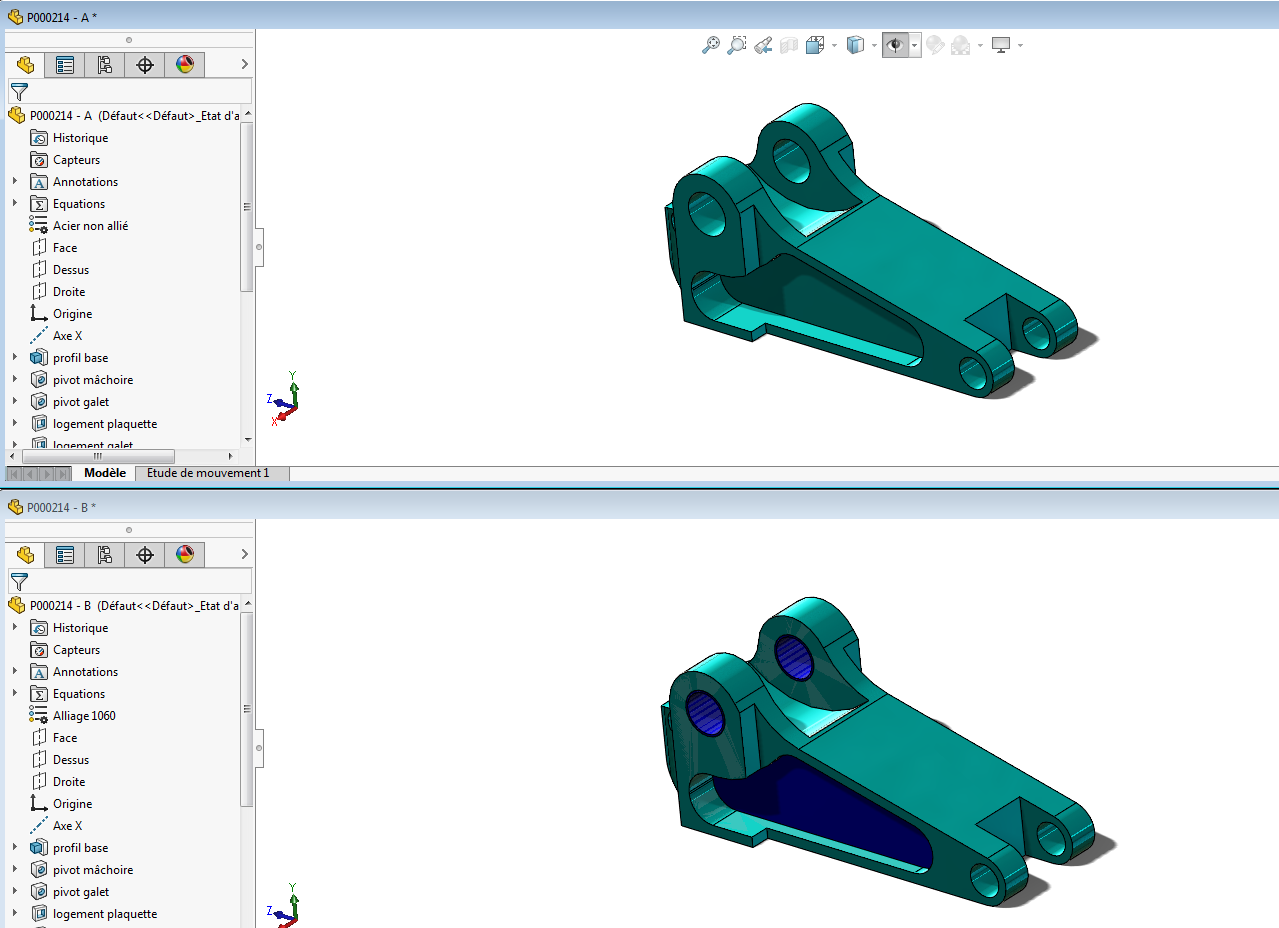
Task: Open the Apply Scene dropdown arrow
Action: point(980,46)
